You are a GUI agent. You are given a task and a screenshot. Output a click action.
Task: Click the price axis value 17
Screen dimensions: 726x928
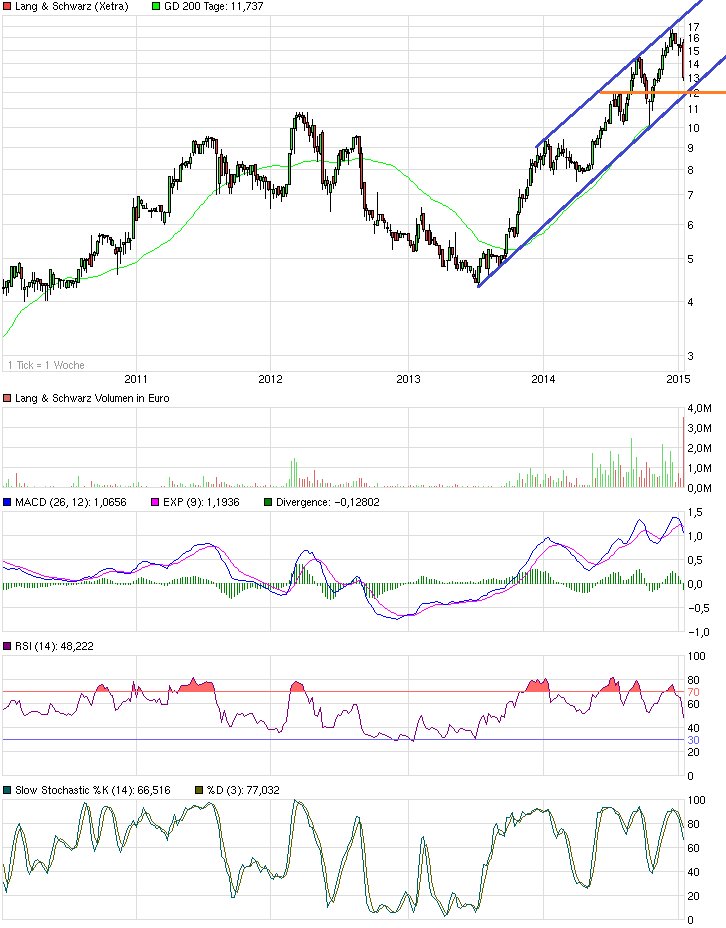(x=693, y=27)
